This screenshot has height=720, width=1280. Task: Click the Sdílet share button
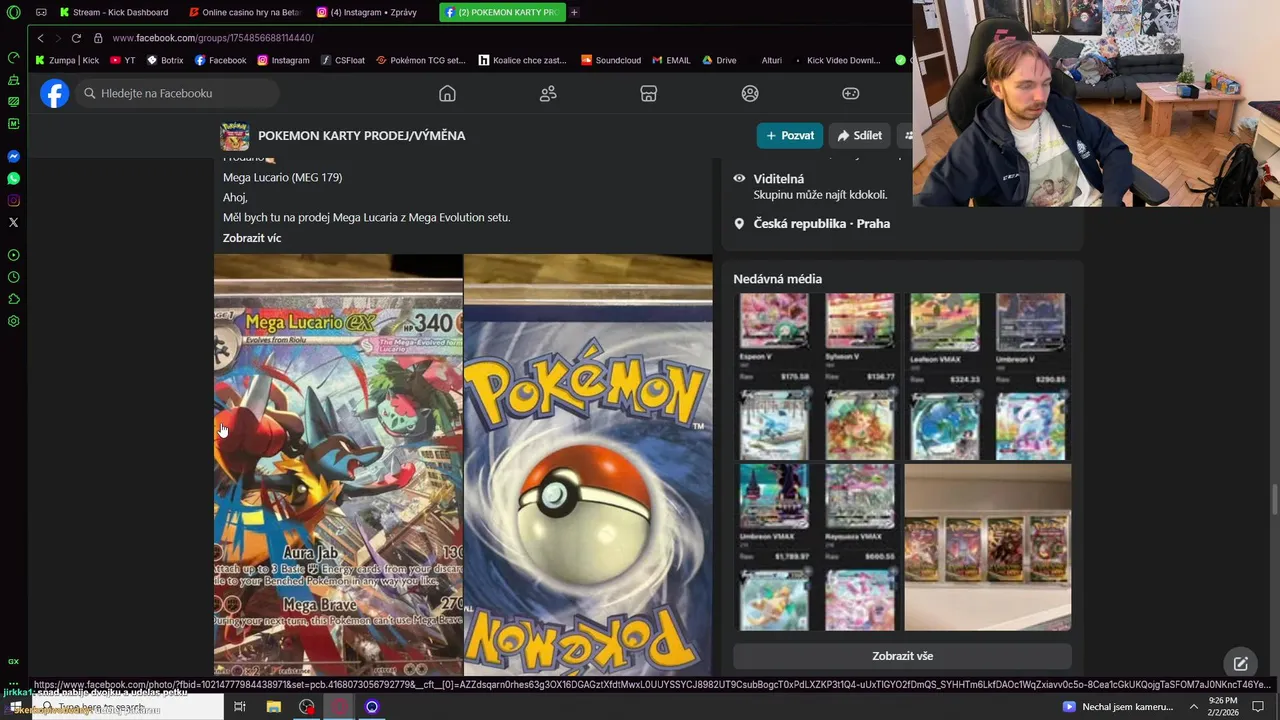tap(860, 136)
